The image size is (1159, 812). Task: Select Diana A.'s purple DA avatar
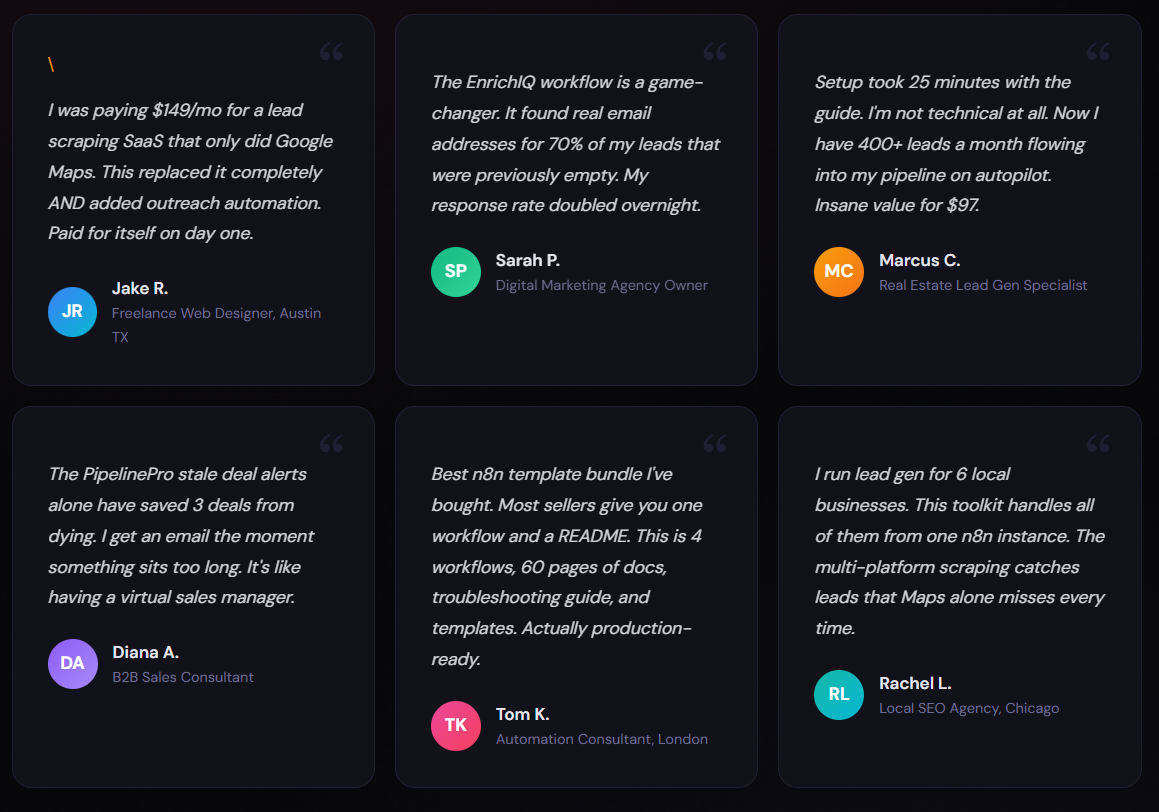(x=72, y=663)
